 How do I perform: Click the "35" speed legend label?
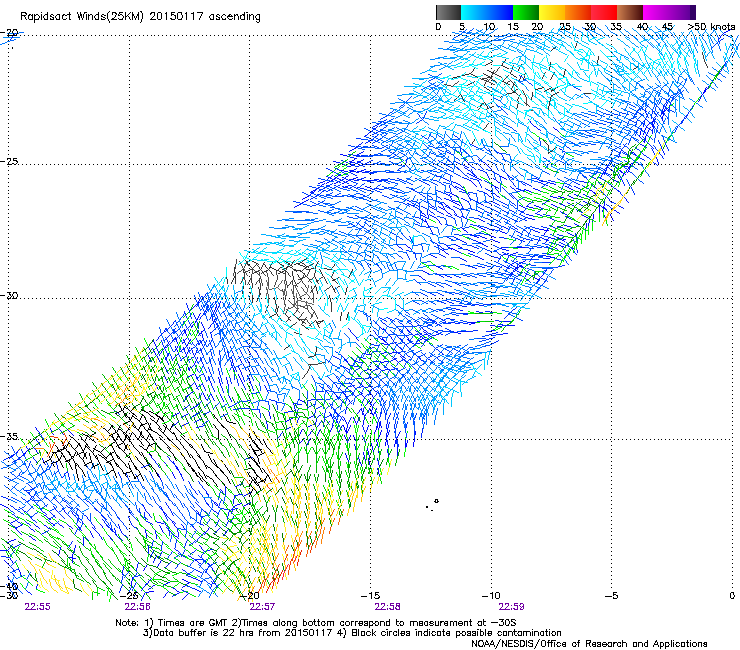(616, 27)
